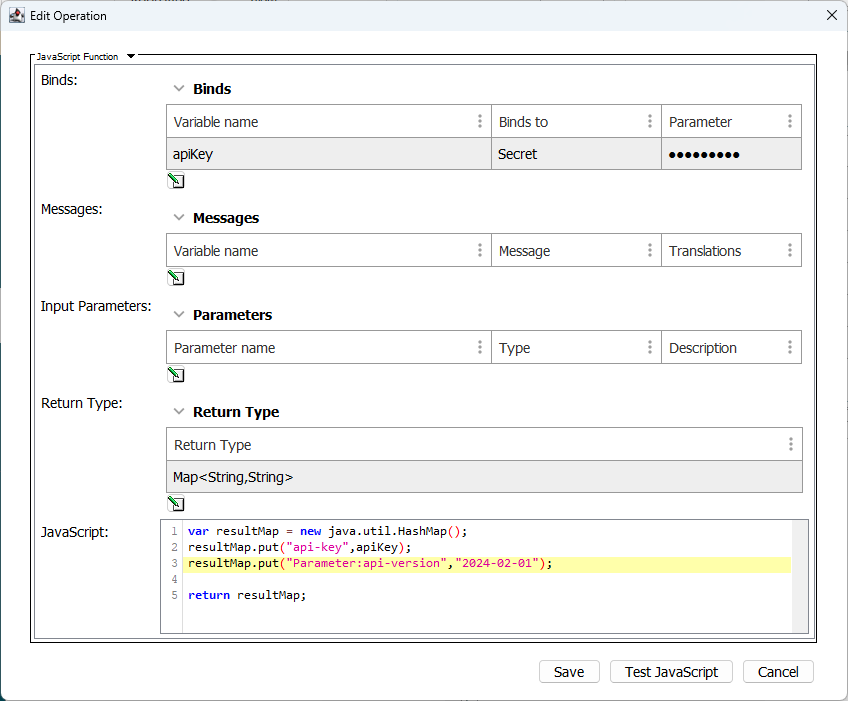Viewport: 848px width, 701px height.
Task: Collapse the Return Type section
Action: click(x=179, y=412)
